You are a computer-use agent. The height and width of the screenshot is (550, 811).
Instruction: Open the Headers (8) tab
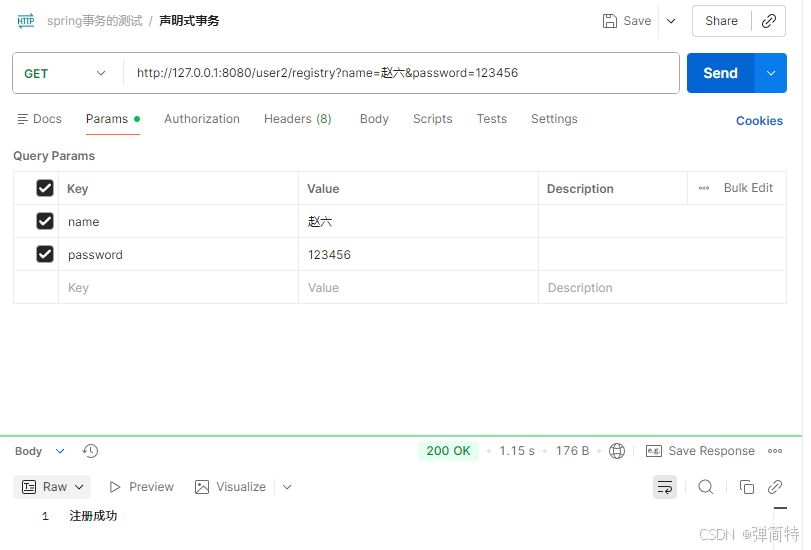pyautogui.click(x=297, y=119)
